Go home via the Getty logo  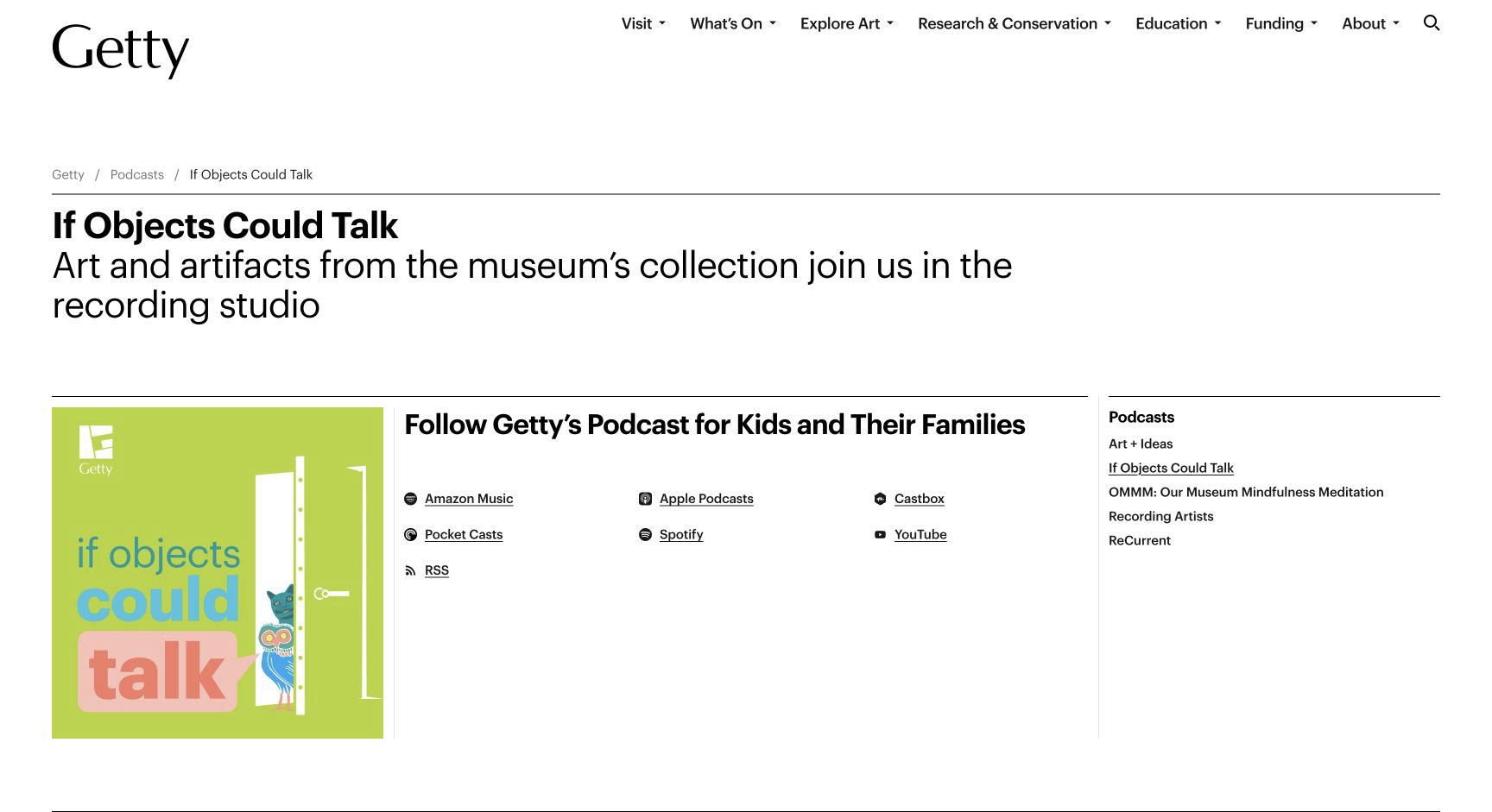pos(120,50)
